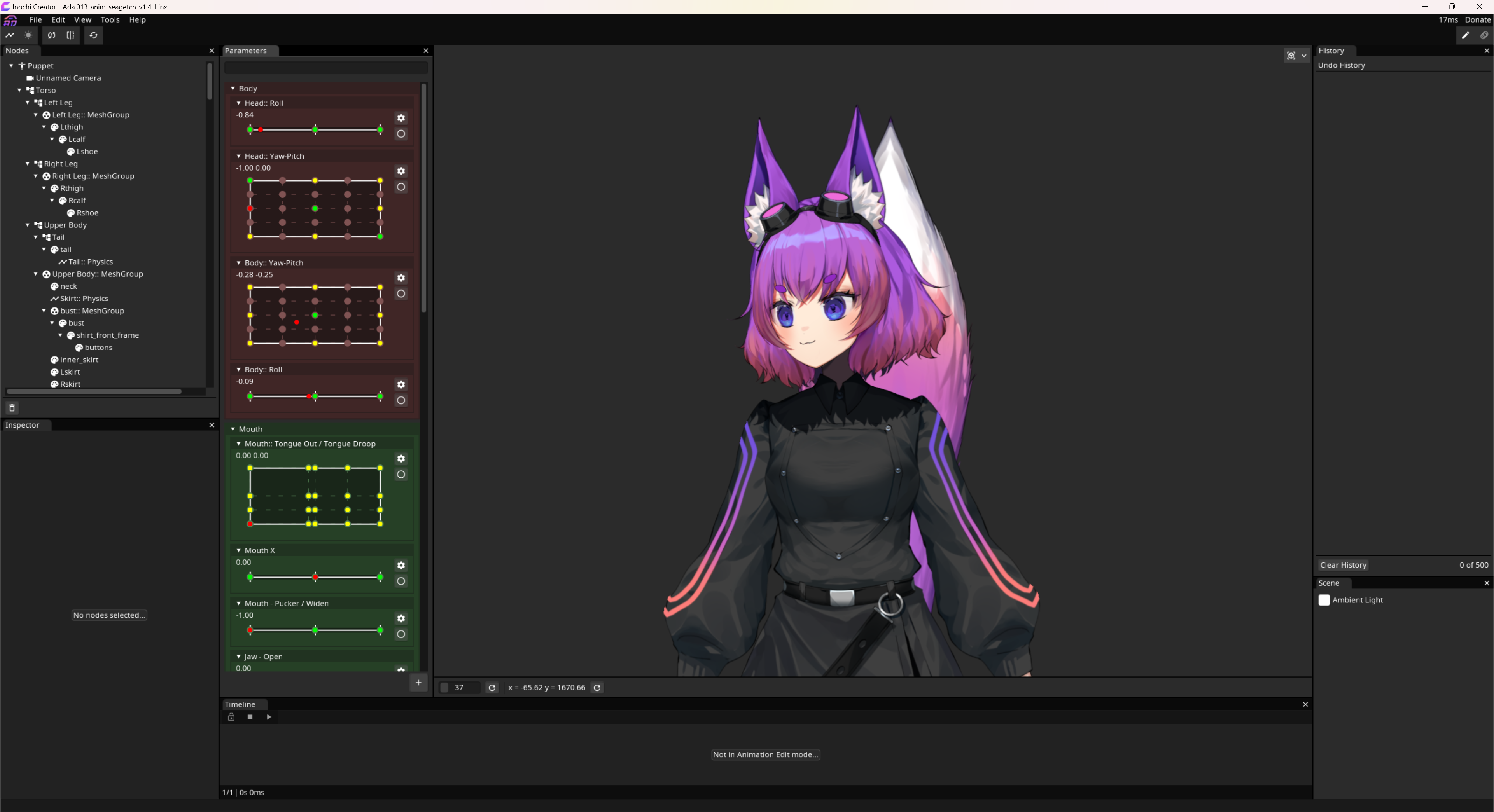Toggle post-processing sun icon
1494x812 pixels.
click(x=28, y=35)
